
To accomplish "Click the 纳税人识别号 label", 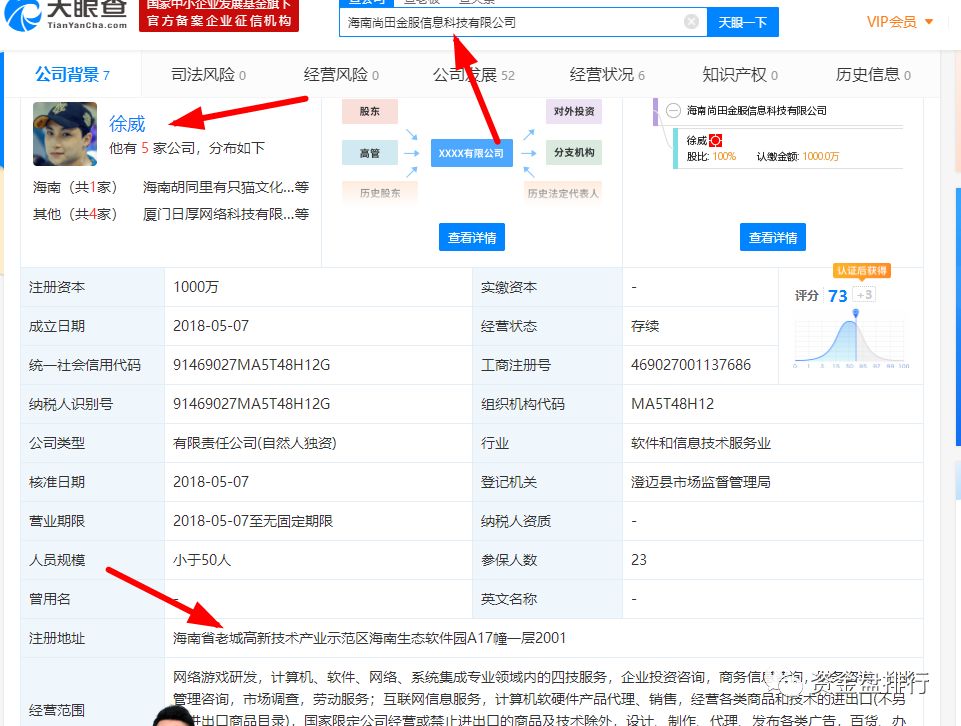I will pyautogui.click(x=70, y=404).
